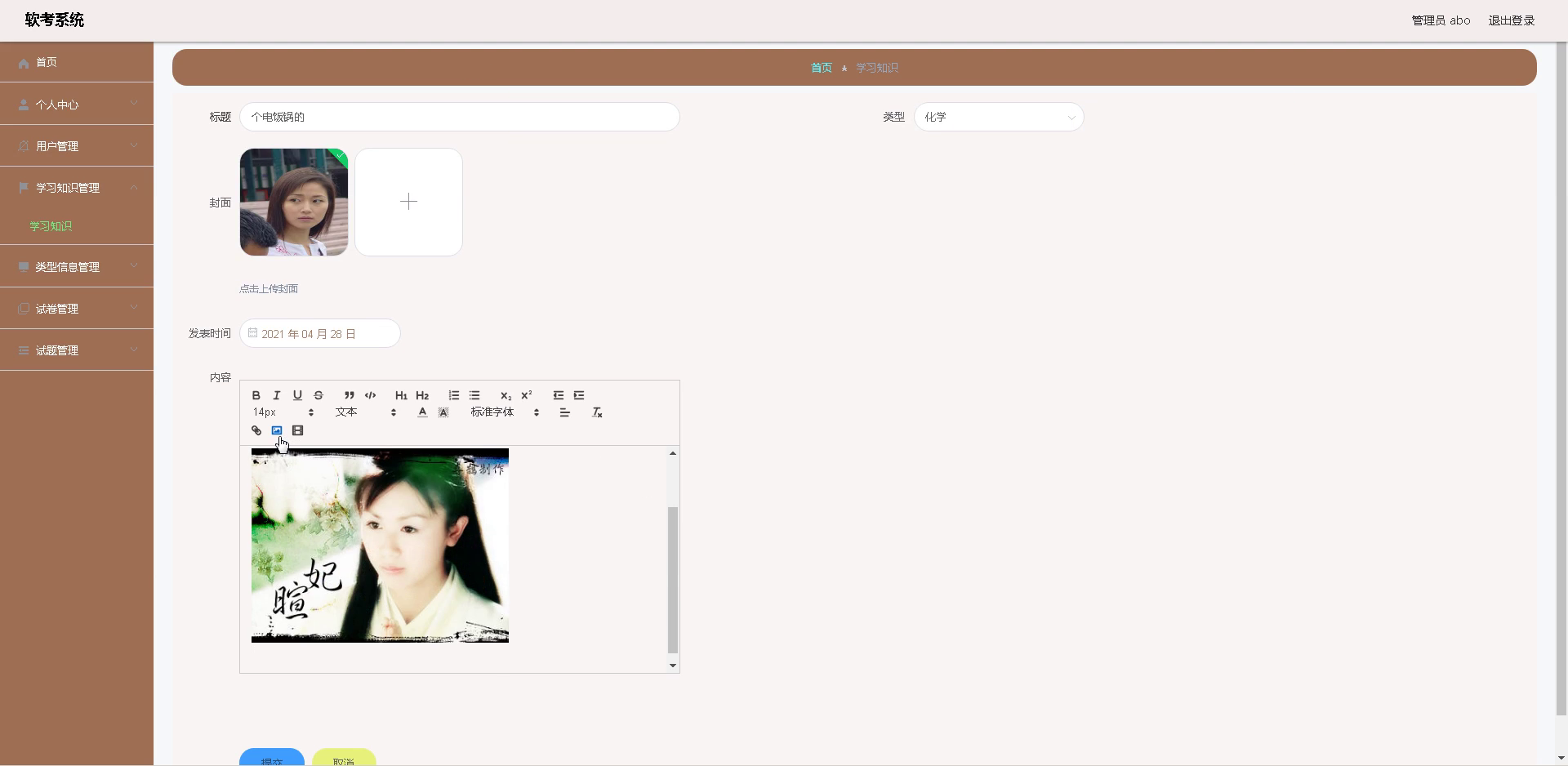Click the person icon beside 个人中心
Viewport: 1568px width, 766px height.
coord(24,105)
